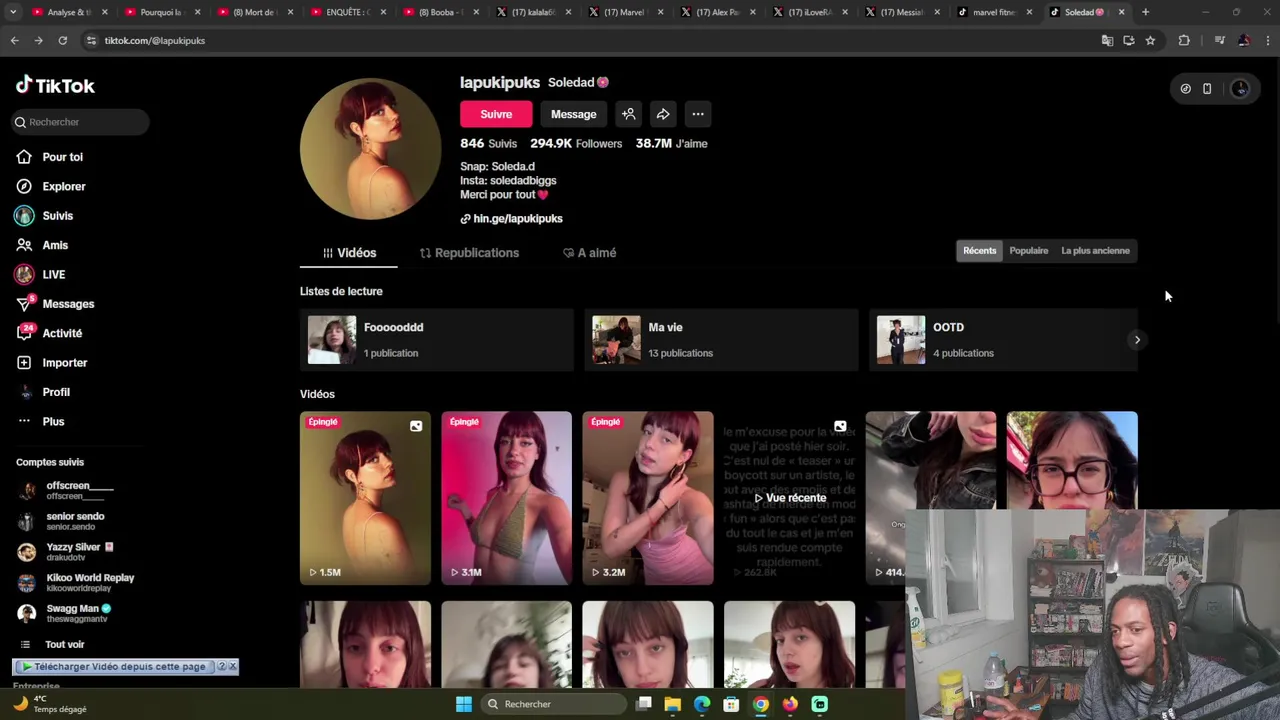Open the OOTD playlist

tap(1003, 340)
